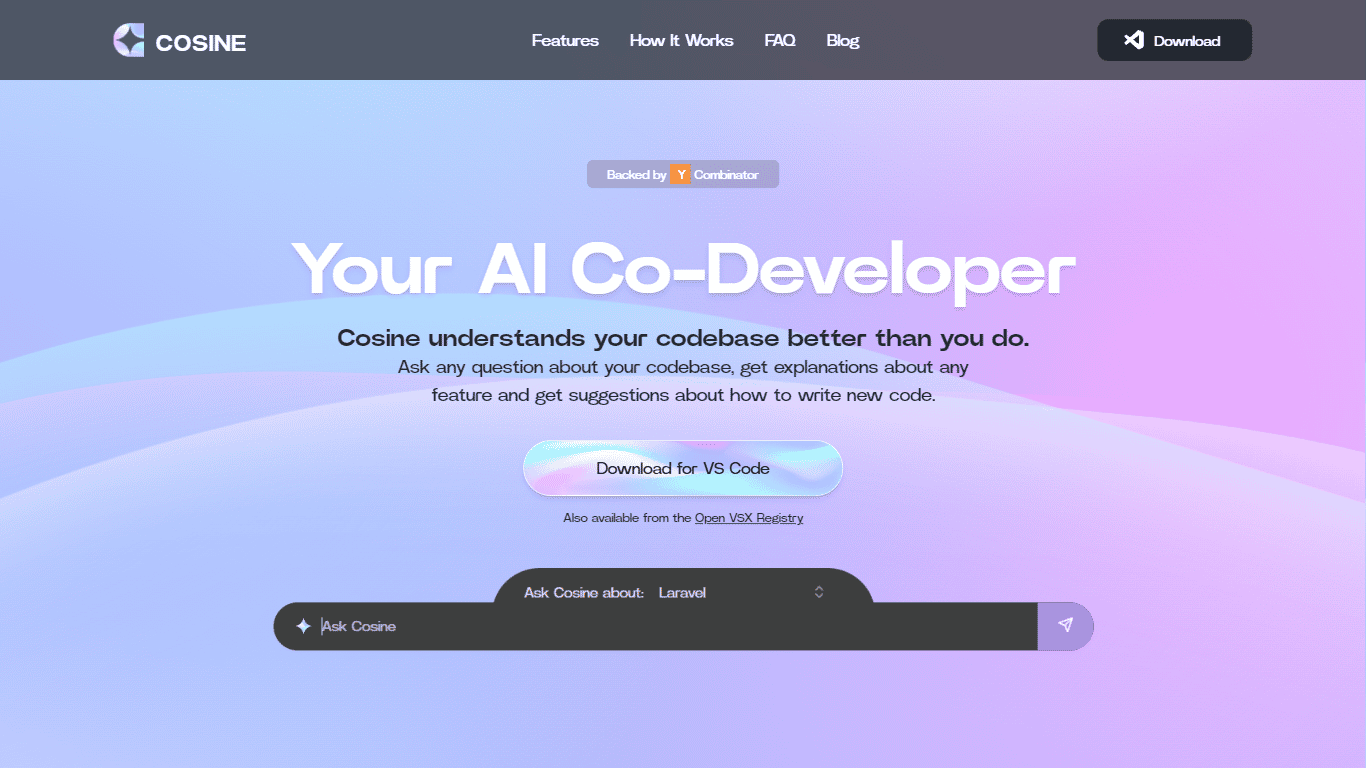Click the COSINE brand name
1366x768 pixels.
click(201, 43)
